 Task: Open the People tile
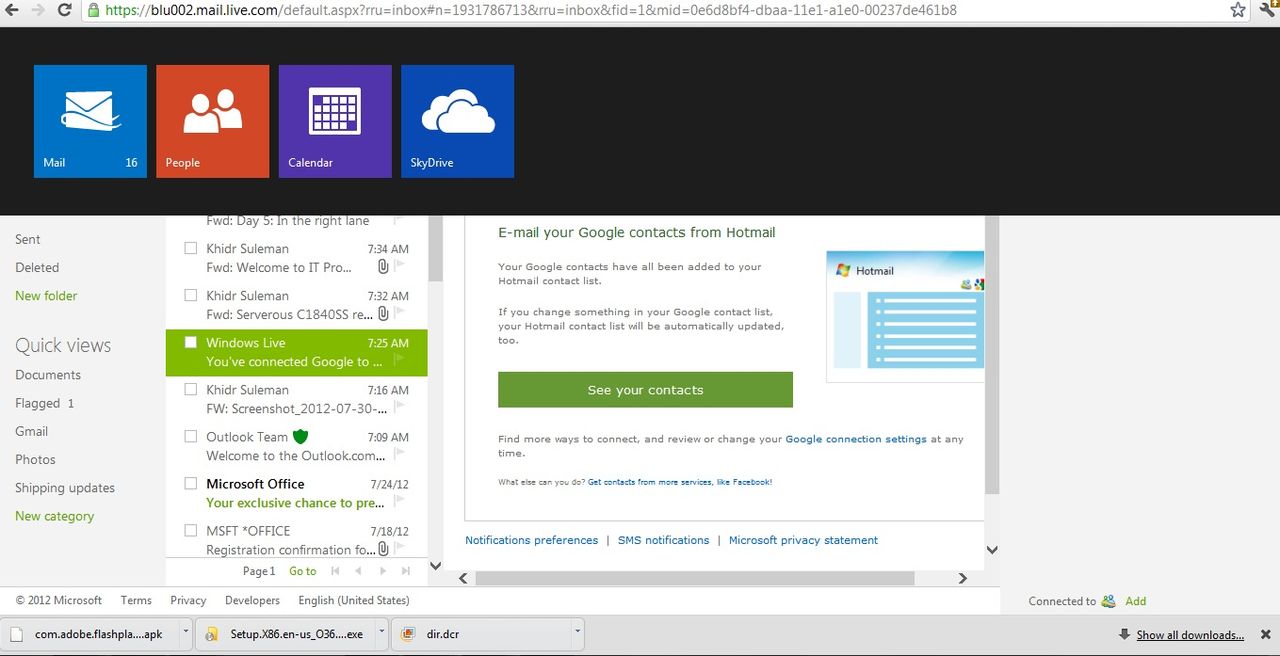212,121
